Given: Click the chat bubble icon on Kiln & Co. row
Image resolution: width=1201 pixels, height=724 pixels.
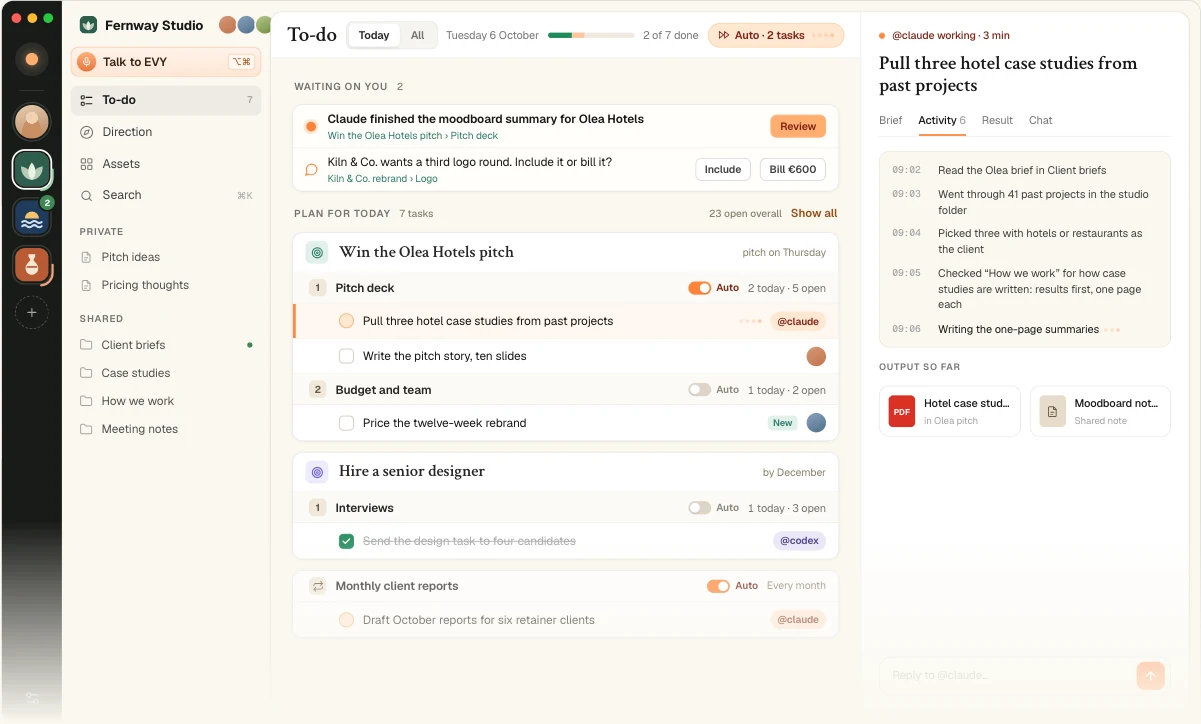Looking at the screenshot, I should (x=311, y=170).
